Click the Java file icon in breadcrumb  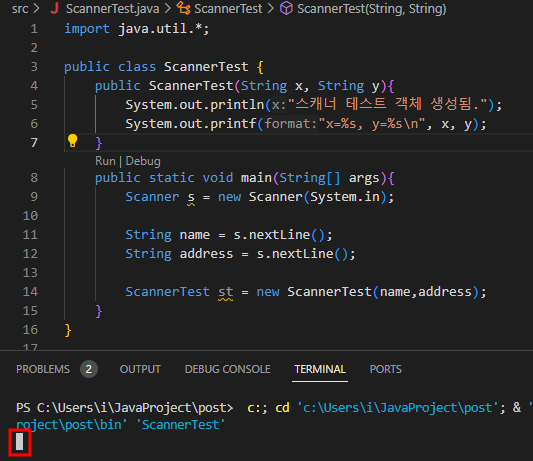[54, 8]
